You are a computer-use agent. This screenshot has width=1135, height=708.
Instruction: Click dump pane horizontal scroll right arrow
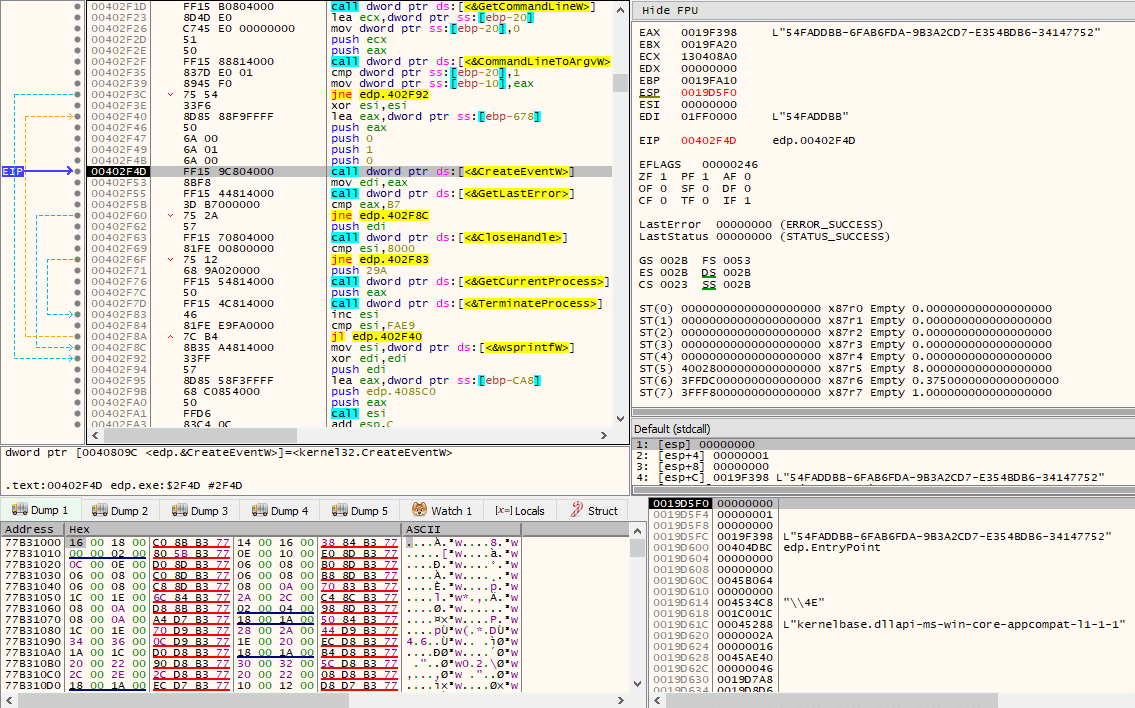click(x=620, y=700)
